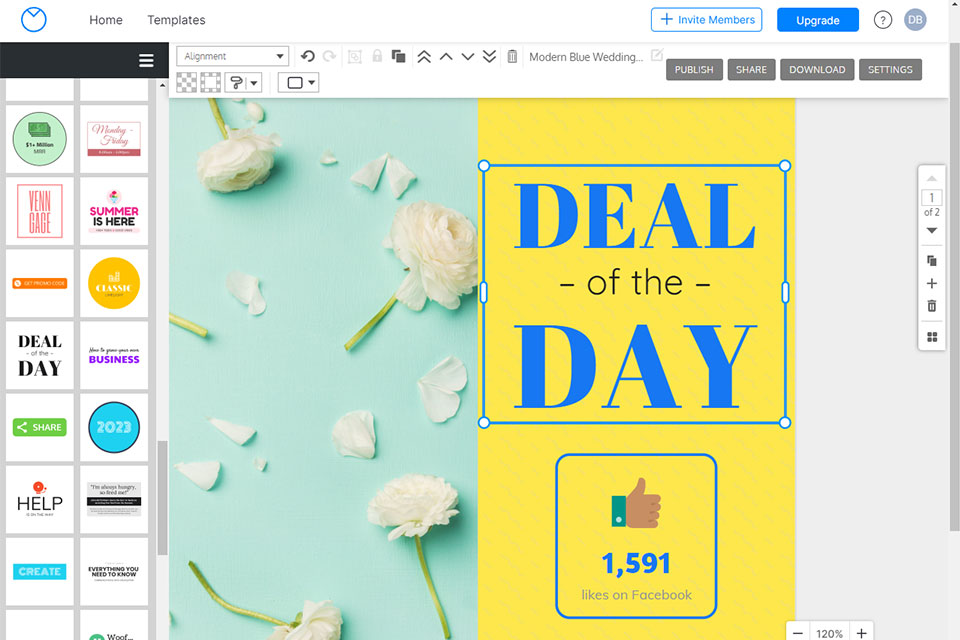Send selected element to back
Image resolution: width=960 pixels, height=640 pixels.
[x=489, y=57]
